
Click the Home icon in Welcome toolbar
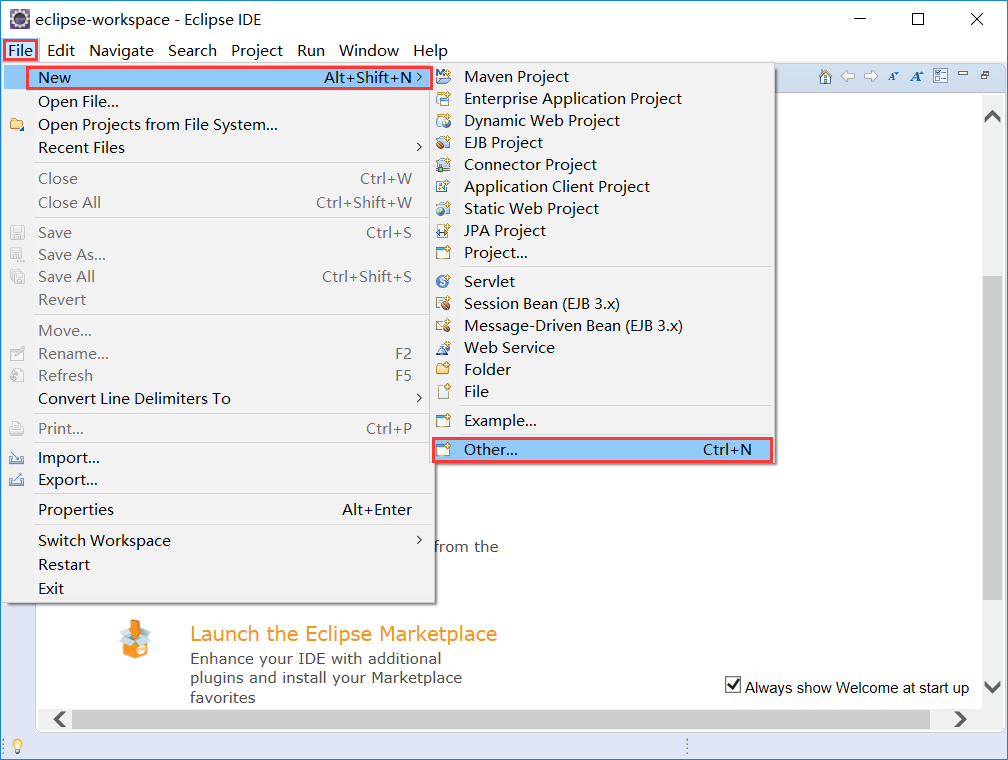pyautogui.click(x=825, y=77)
